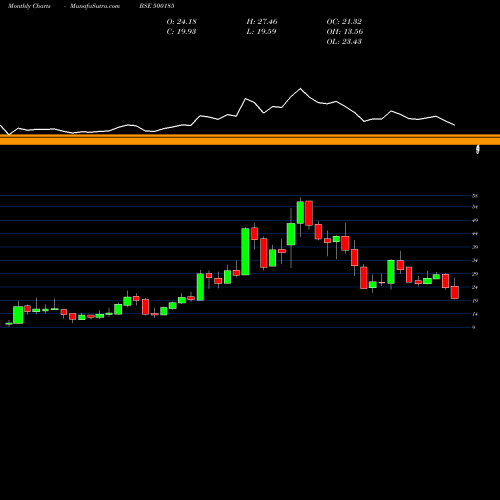Click the last red candlestick on chart
500x500 pixels.
455,292
